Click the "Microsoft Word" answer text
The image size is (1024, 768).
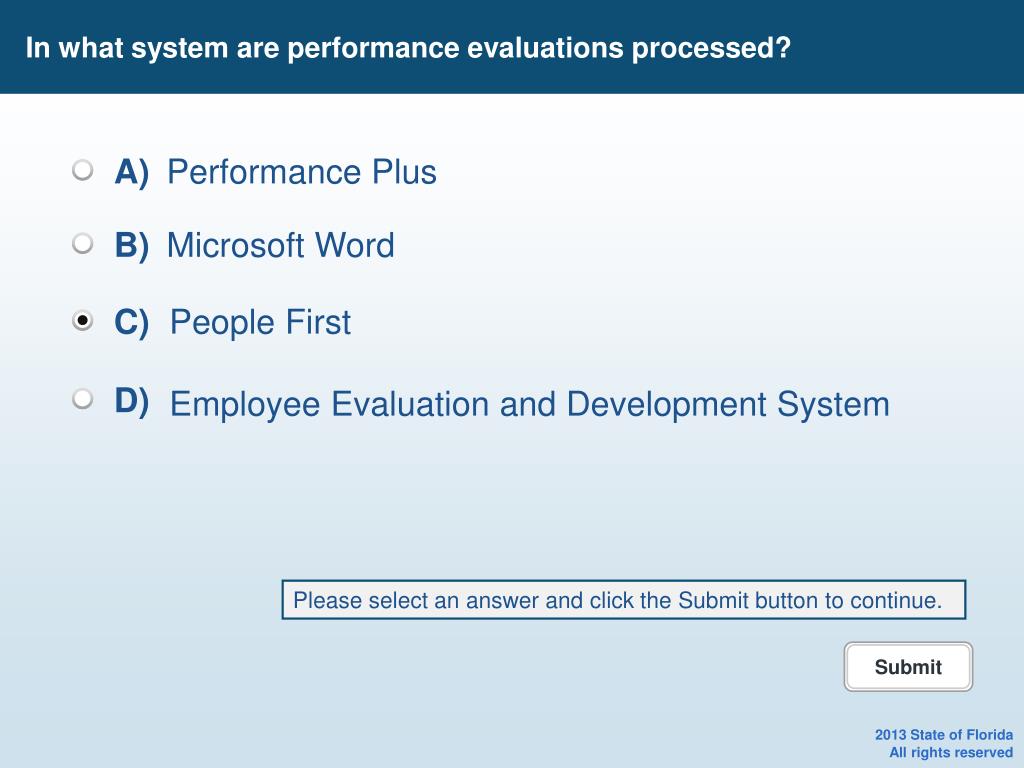pos(281,246)
